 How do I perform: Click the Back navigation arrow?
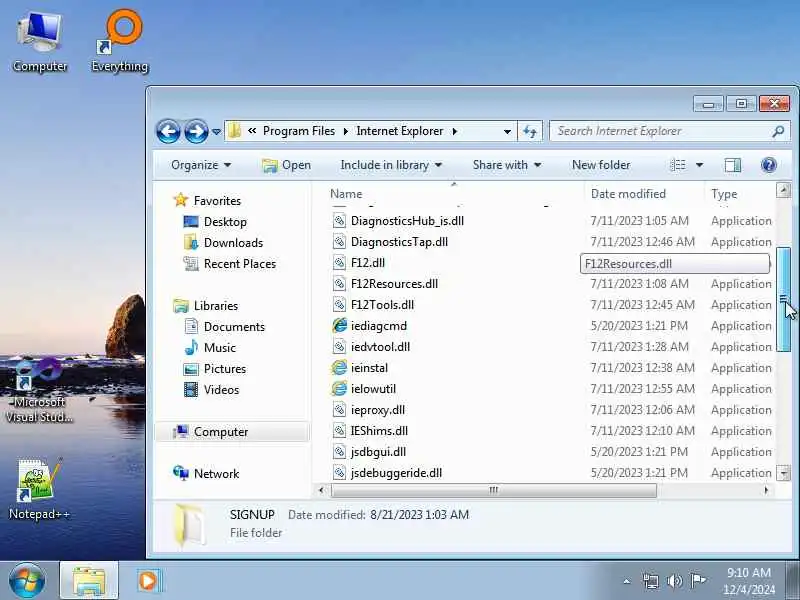[168, 132]
